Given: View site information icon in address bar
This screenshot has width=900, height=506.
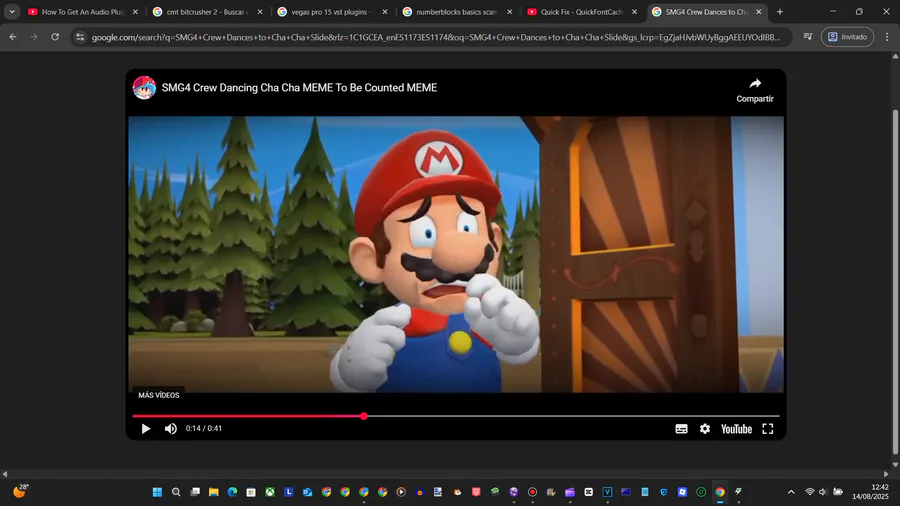Looking at the screenshot, I should pyautogui.click(x=80, y=37).
